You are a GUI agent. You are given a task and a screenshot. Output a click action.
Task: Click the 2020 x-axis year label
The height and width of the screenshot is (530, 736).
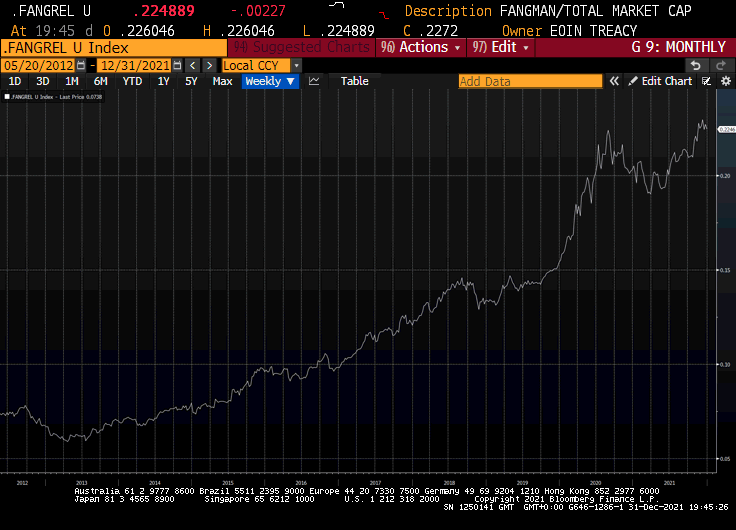tap(595, 483)
